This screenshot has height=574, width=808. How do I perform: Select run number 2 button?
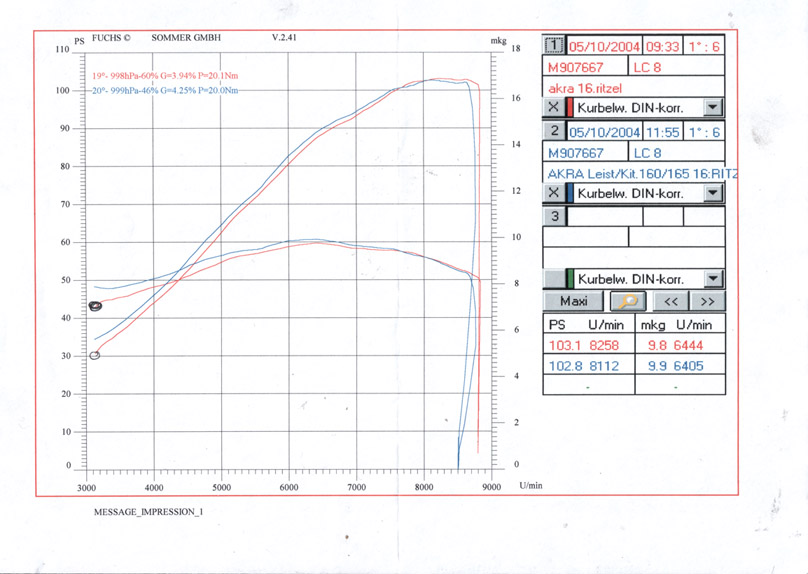(x=554, y=132)
